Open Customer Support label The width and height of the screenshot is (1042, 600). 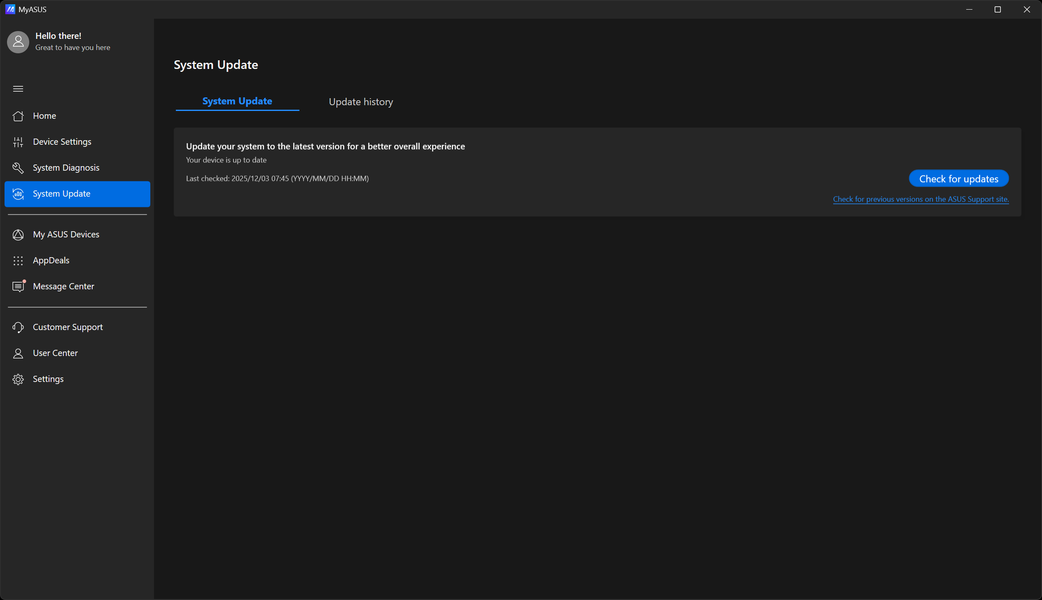click(x=68, y=327)
